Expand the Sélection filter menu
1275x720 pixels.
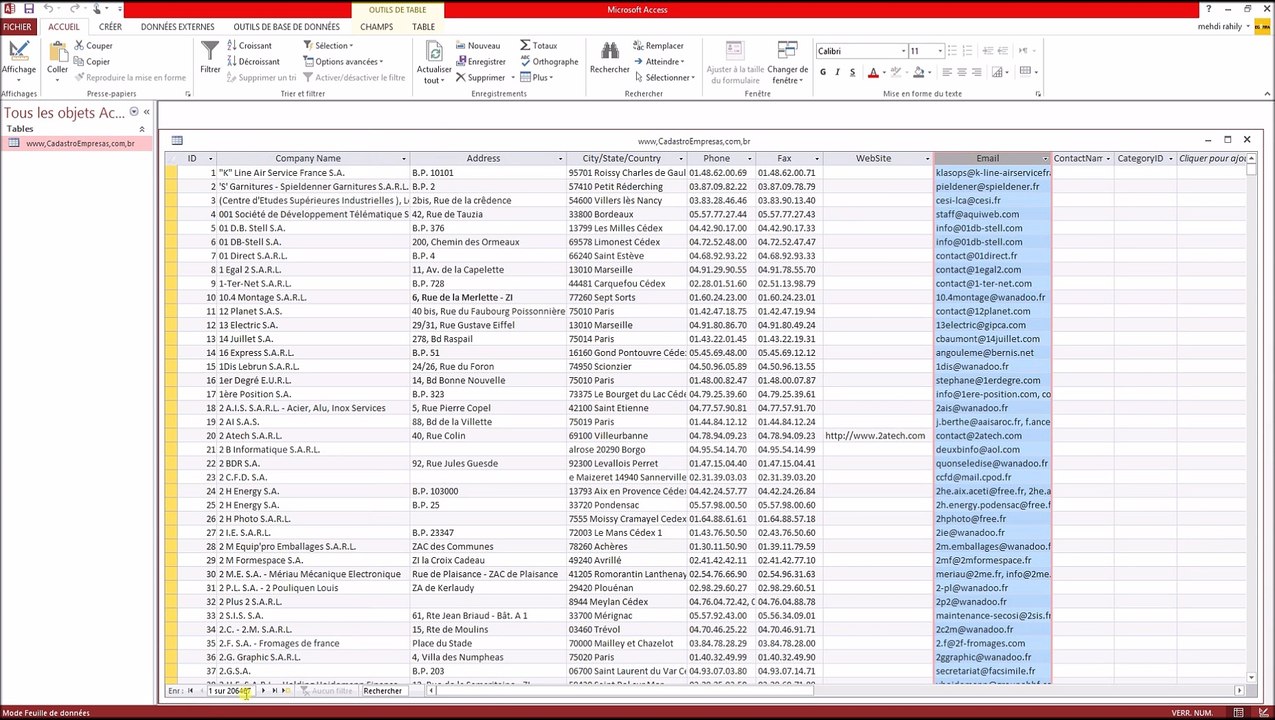coord(328,46)
